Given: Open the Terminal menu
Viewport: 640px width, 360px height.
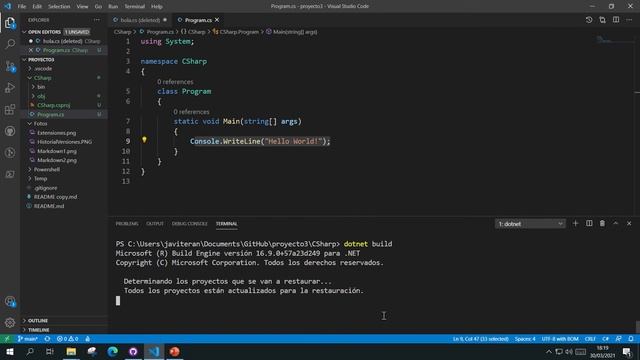Looking at the screenshot, I should [x=135, y=7].
